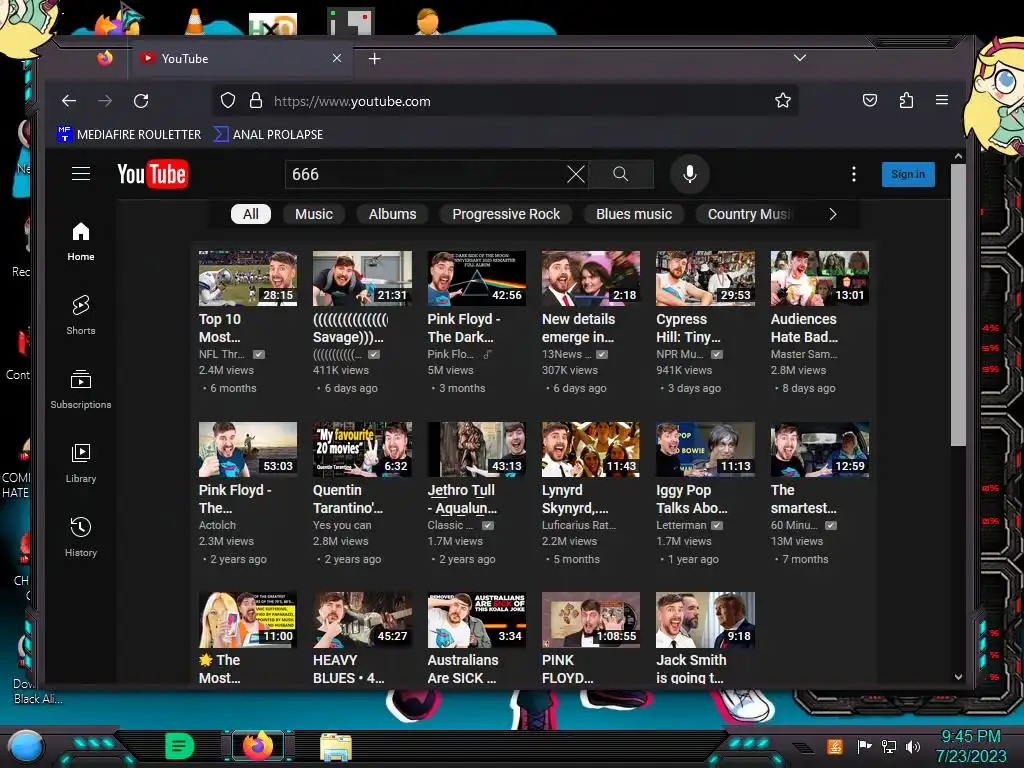Image resolution: width=1024 pixels, height=768 pixels.
Task: Close the YouTube tab
Action: pyautogui.click(x=337, y=58)
